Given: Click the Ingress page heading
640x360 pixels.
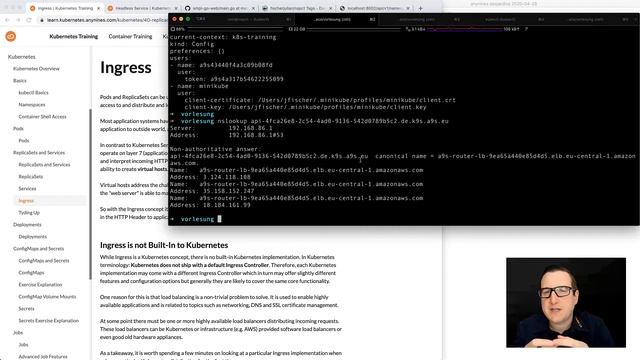Looking at the screenshot, I should (126, 67).
